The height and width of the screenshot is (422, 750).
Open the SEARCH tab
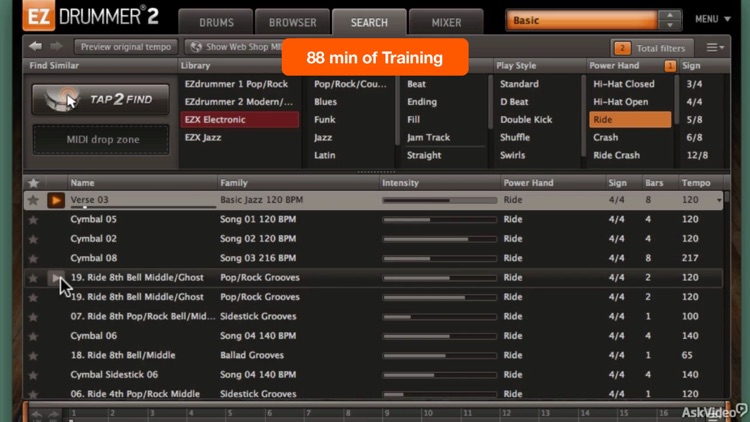(369, 22)
